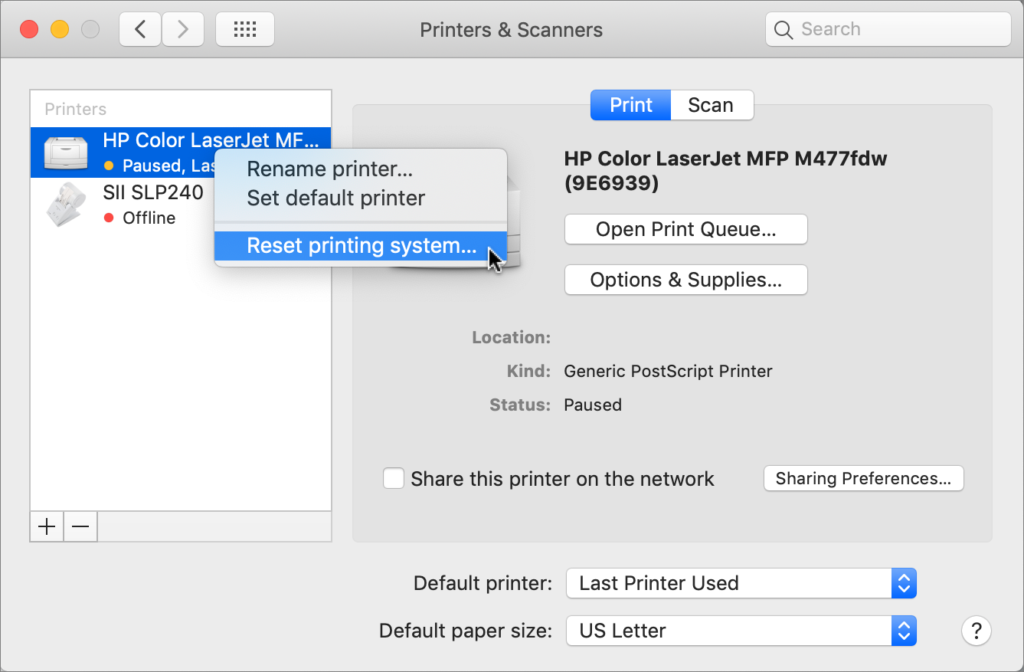
Task: Open the Default paper size dropdown
Action: 740,631
